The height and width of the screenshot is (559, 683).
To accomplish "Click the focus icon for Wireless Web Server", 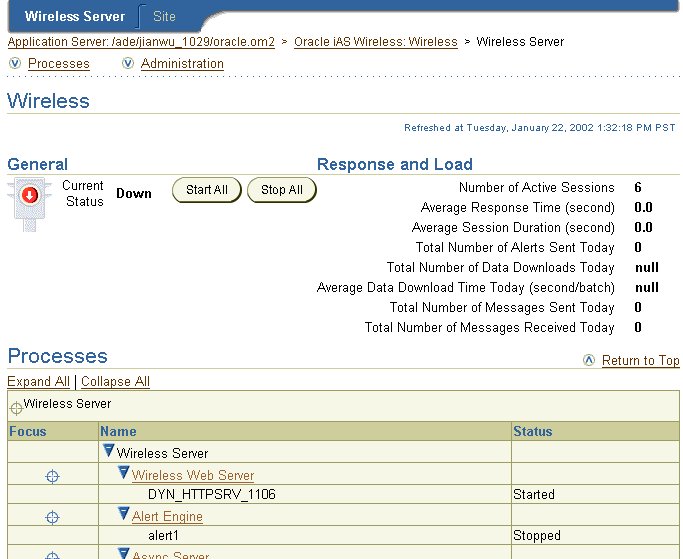I will pyautogui.click(x=52, y=476).
